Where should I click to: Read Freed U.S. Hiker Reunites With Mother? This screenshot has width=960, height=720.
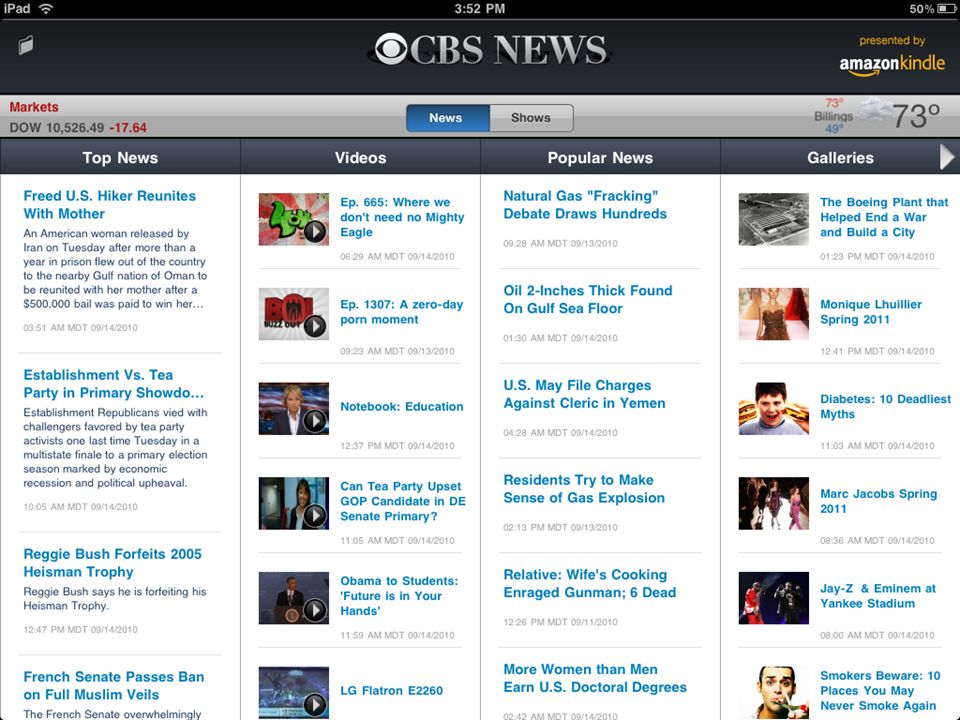[110, 204]
